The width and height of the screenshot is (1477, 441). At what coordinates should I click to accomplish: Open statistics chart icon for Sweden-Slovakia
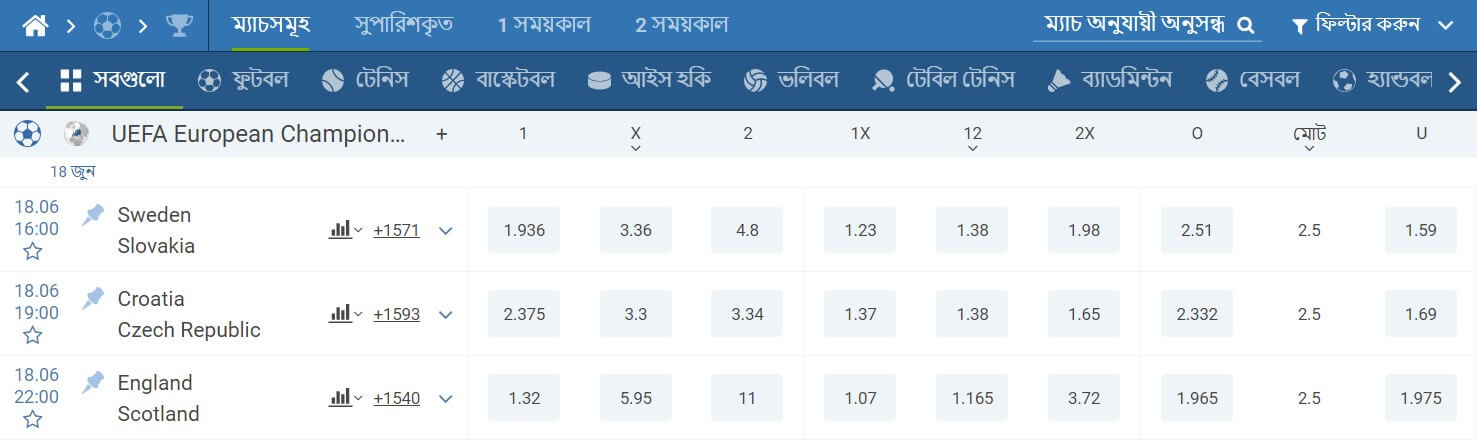[x=341, y=230]
